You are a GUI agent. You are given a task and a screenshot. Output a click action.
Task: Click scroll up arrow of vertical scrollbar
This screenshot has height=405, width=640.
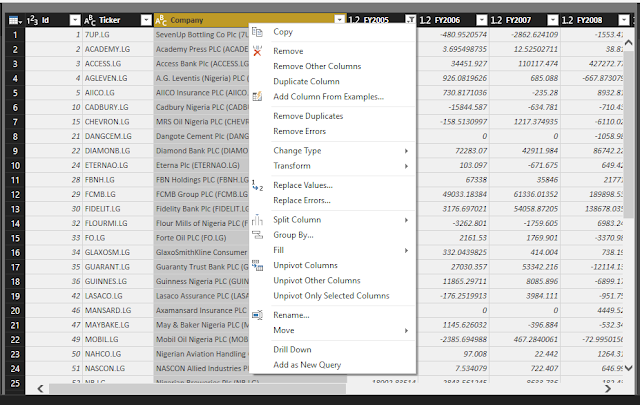(629, 42)
